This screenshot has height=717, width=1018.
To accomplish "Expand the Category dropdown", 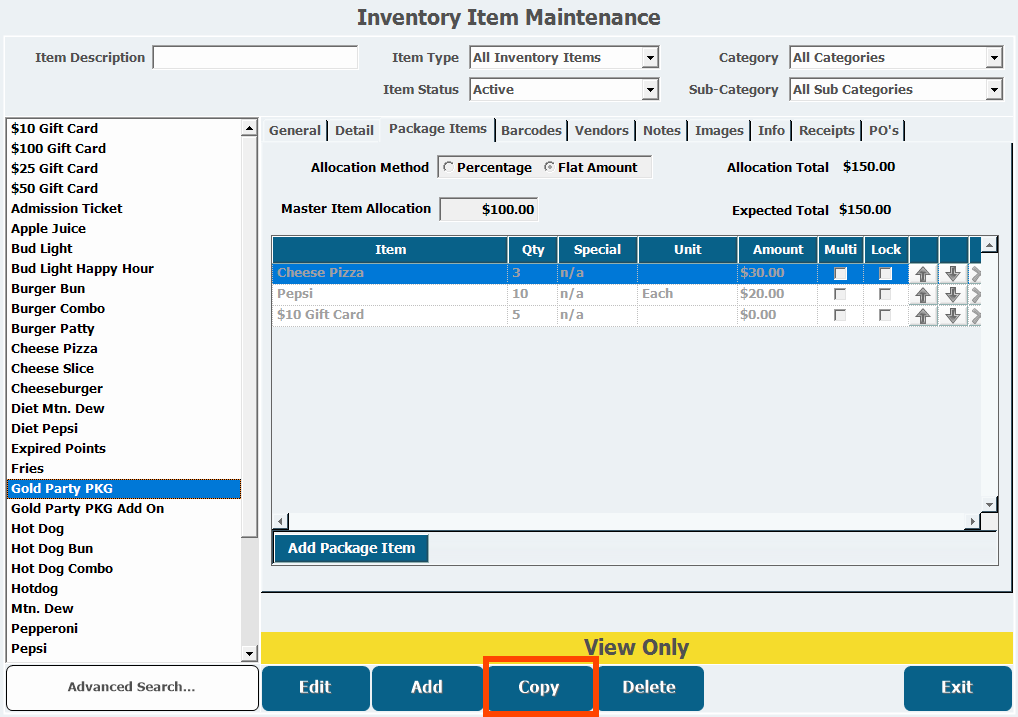I will point(993,59).
